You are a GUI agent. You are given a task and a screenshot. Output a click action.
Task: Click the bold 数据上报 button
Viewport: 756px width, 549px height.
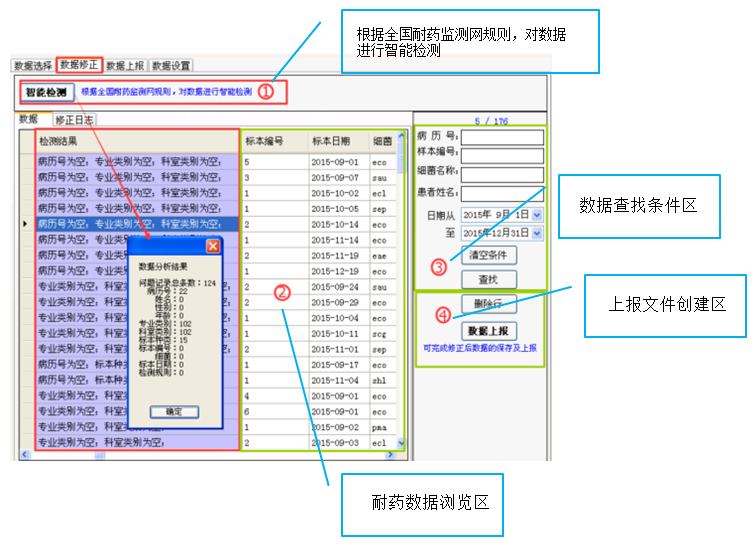(489, 331)
